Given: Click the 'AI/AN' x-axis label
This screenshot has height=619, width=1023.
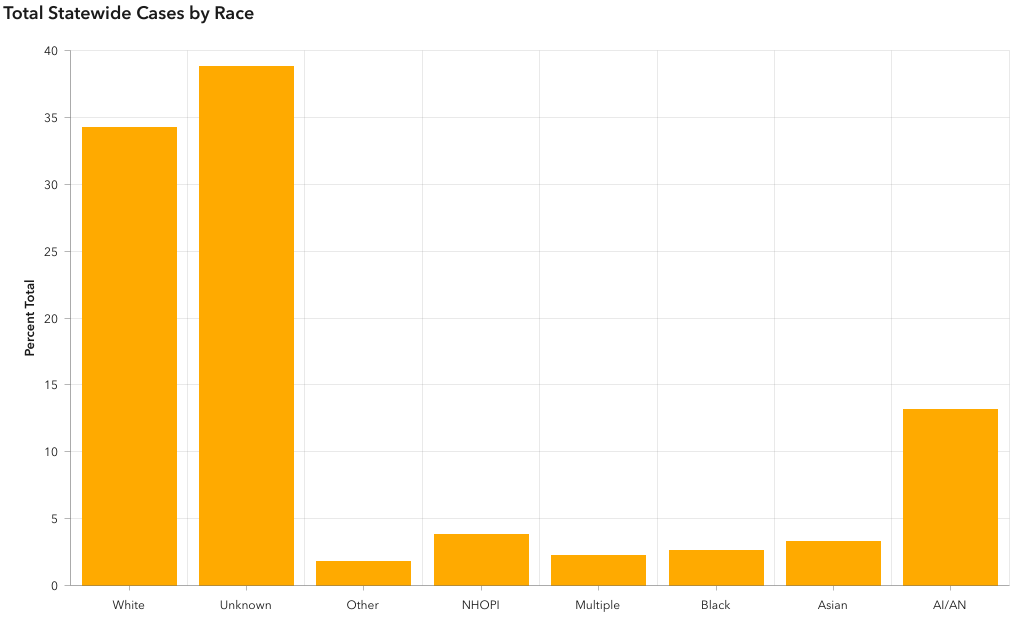Looking at the screenshot, I should coord(950,605).
